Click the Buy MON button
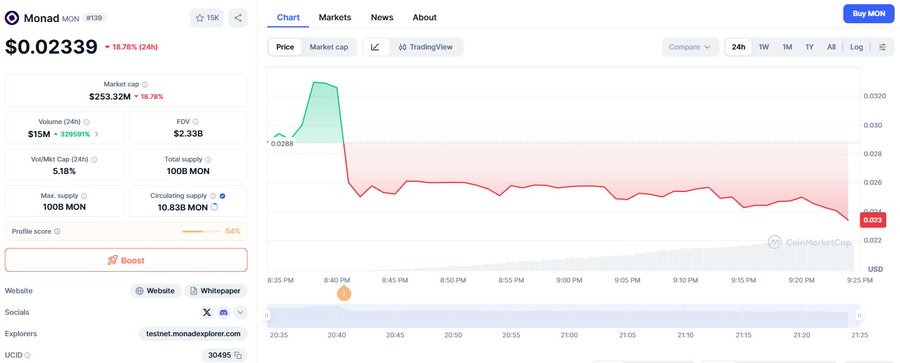The height and width of the screenshot is (363, 900). point(869,14)
